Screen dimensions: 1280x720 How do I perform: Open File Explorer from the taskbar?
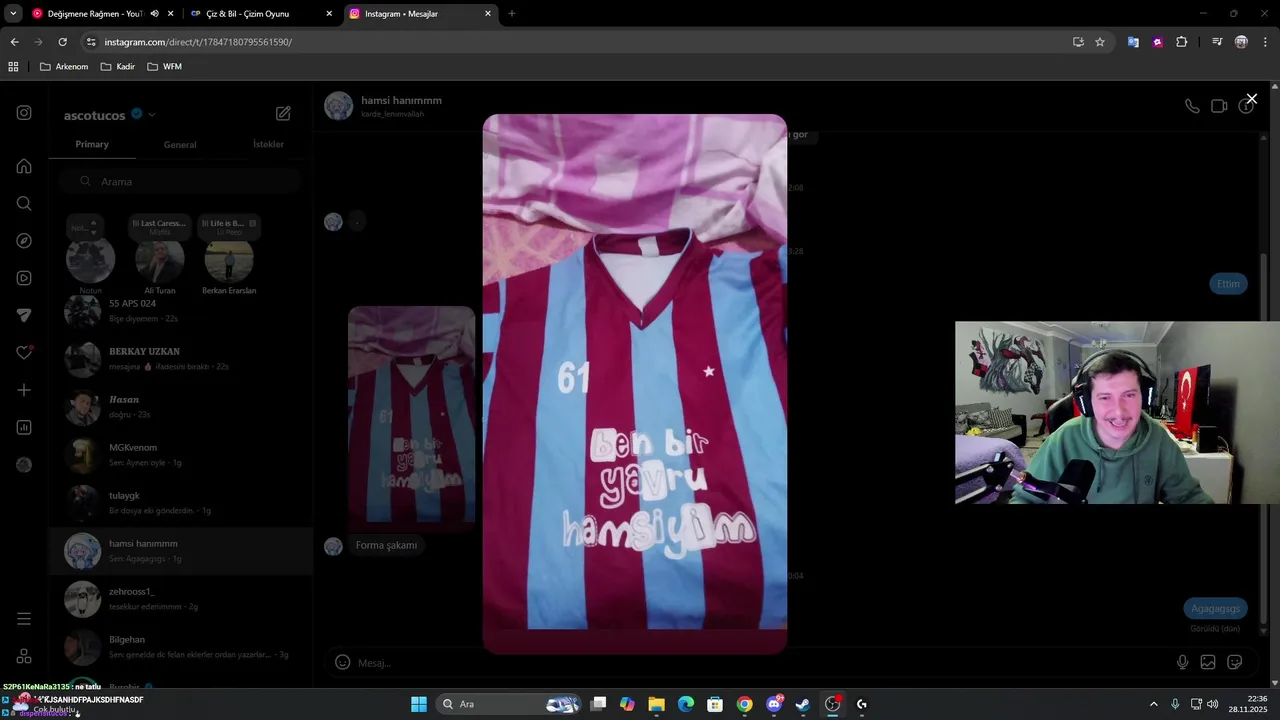coord(656,704)
